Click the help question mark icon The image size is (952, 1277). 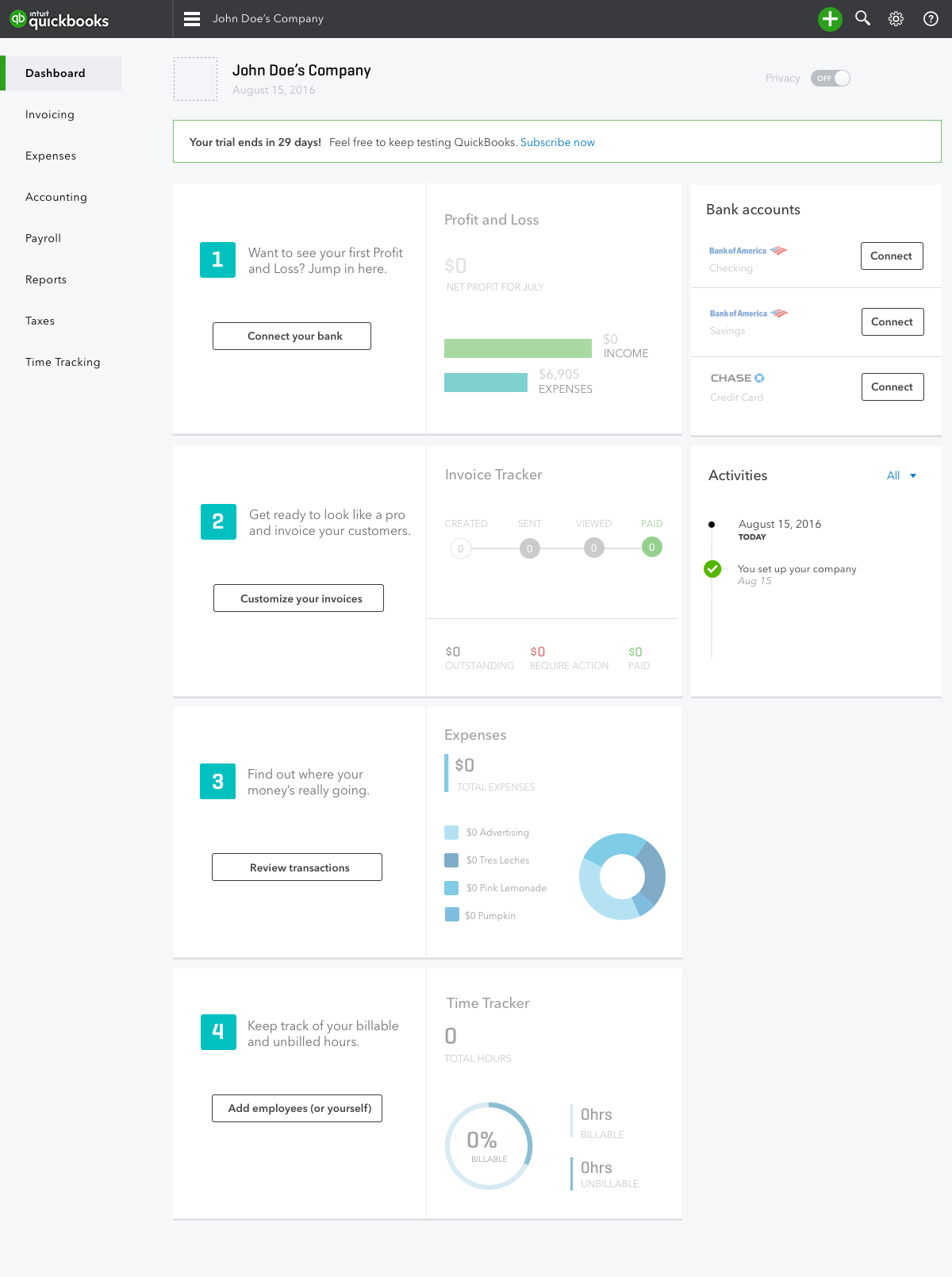931,19
